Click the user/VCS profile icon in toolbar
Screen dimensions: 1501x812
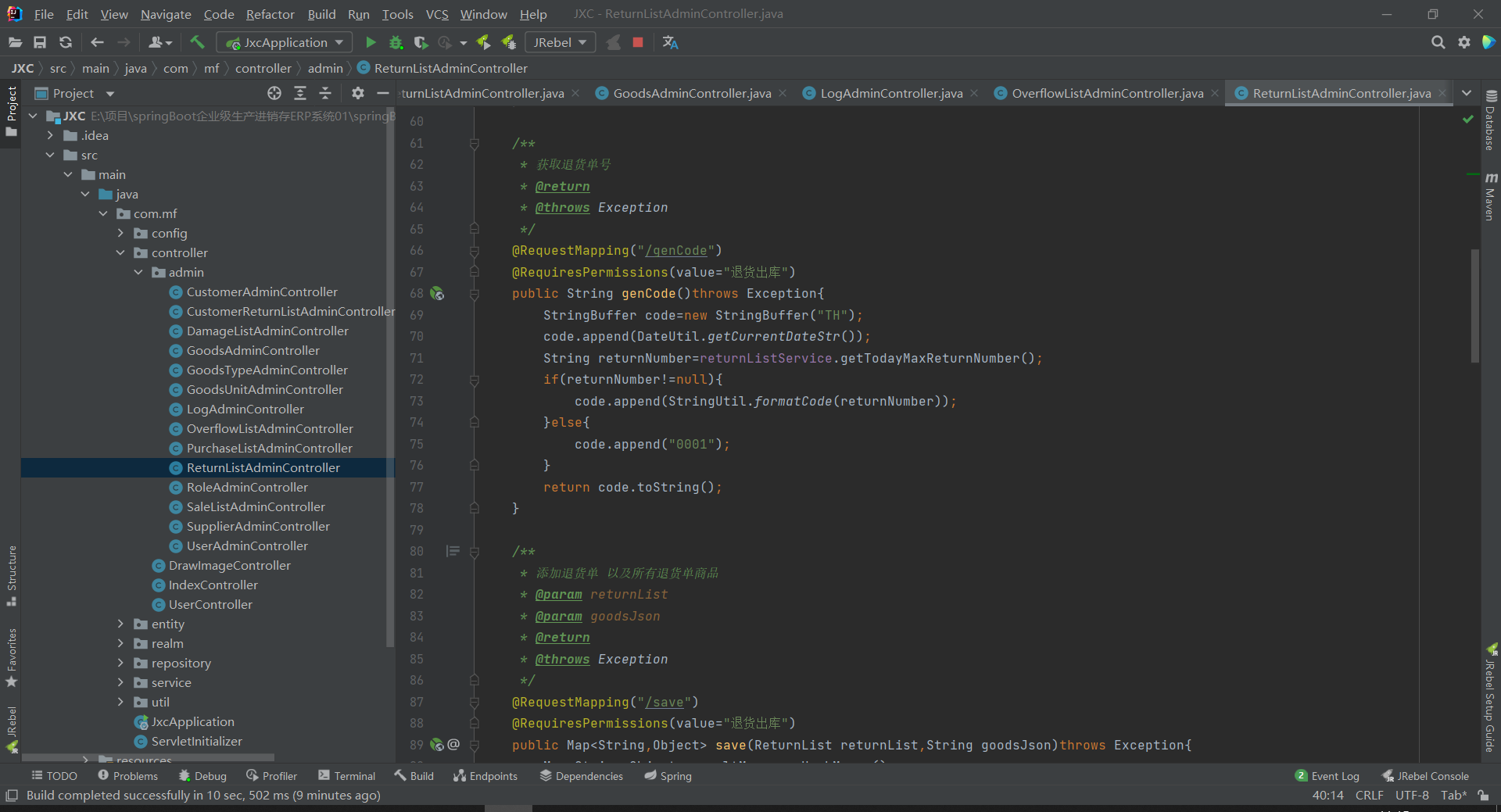pyautogui.click(x=159, y=42)
